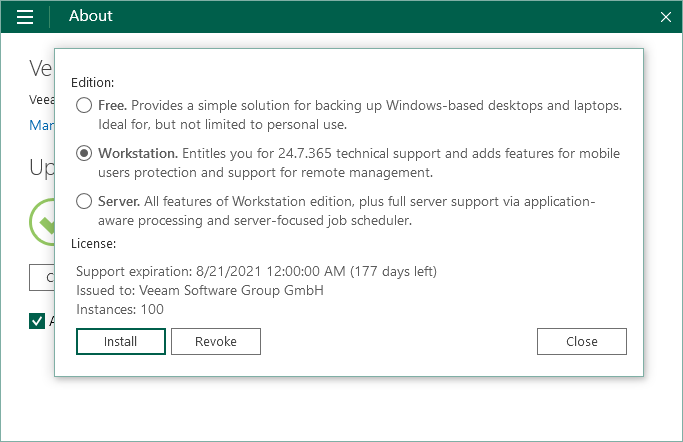
Task: Click the Issued to Veeam Software text
Action: coord(200,290)
